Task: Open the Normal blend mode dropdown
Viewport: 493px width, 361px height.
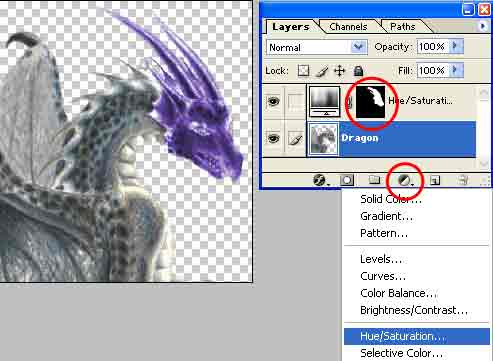Action: pos(317,47)
